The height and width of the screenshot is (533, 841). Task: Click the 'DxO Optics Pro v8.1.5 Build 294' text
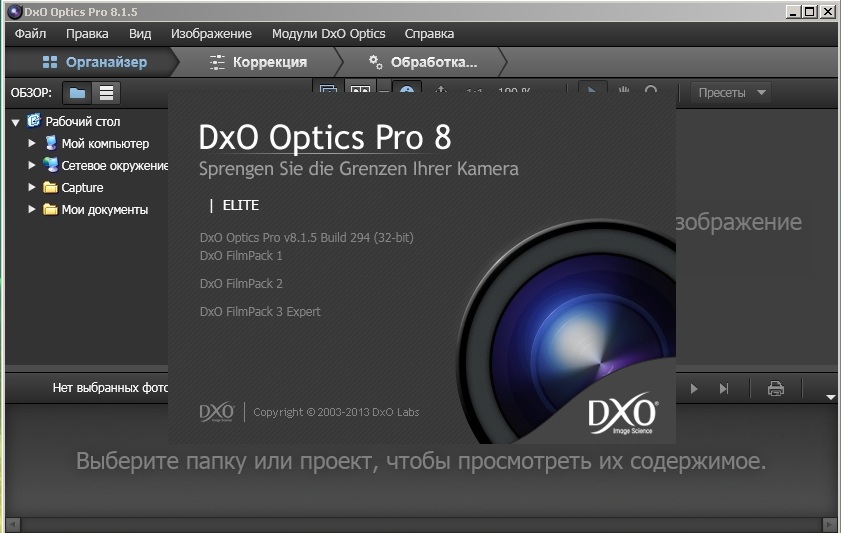pyautogui.click(x=307, y=238)
